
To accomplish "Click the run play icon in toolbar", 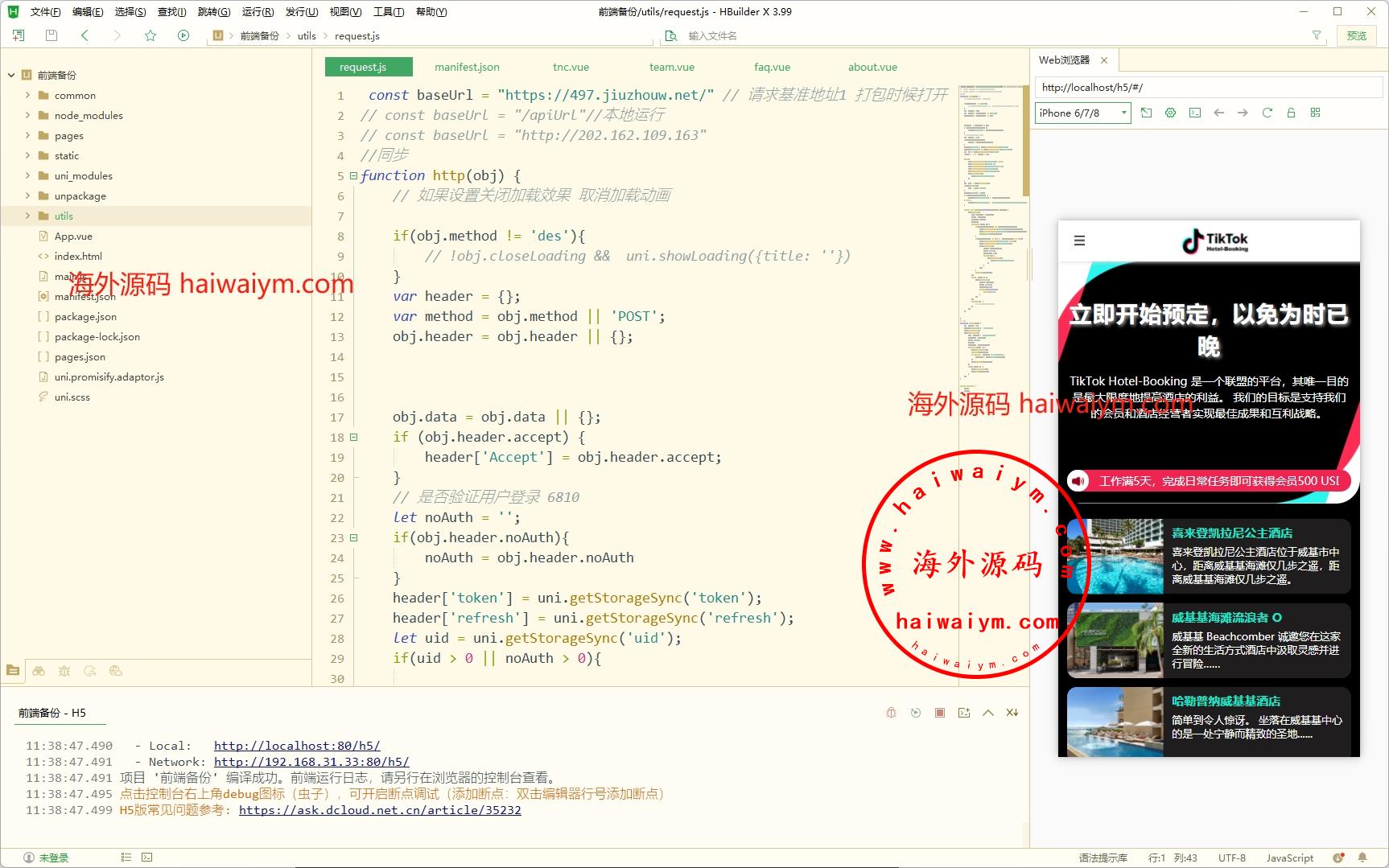I will coord(183,35).
